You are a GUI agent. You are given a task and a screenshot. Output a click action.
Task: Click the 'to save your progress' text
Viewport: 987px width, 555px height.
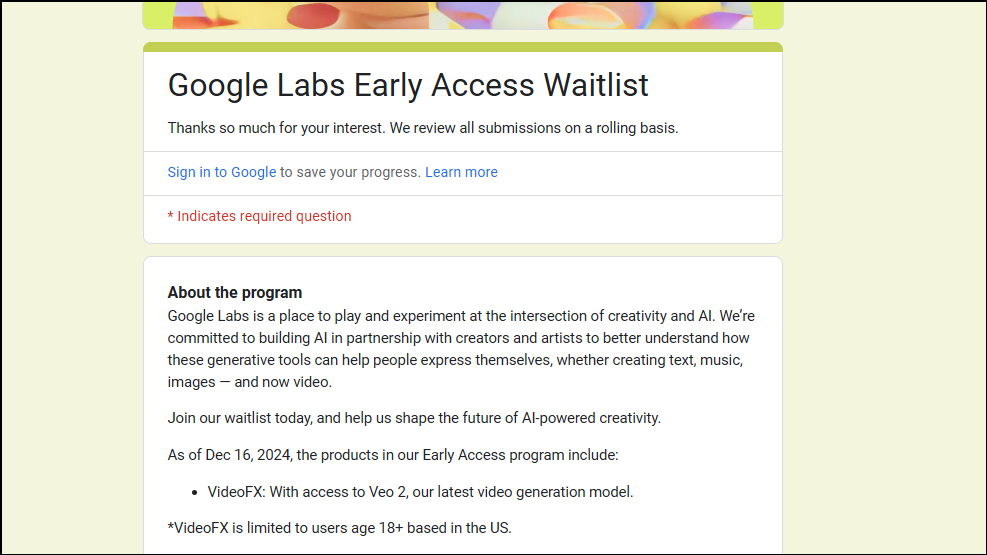tap(351, 172)
